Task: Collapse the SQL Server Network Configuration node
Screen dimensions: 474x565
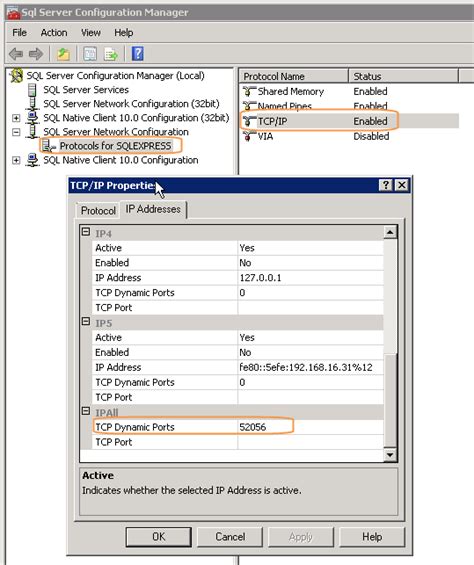Action: pyautogui.click(x=16, y=132)
